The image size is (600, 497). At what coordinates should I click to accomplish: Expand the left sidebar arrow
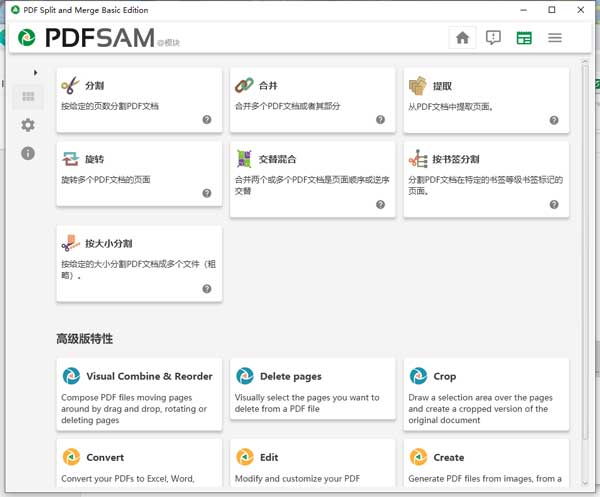[x=35, y=72]
